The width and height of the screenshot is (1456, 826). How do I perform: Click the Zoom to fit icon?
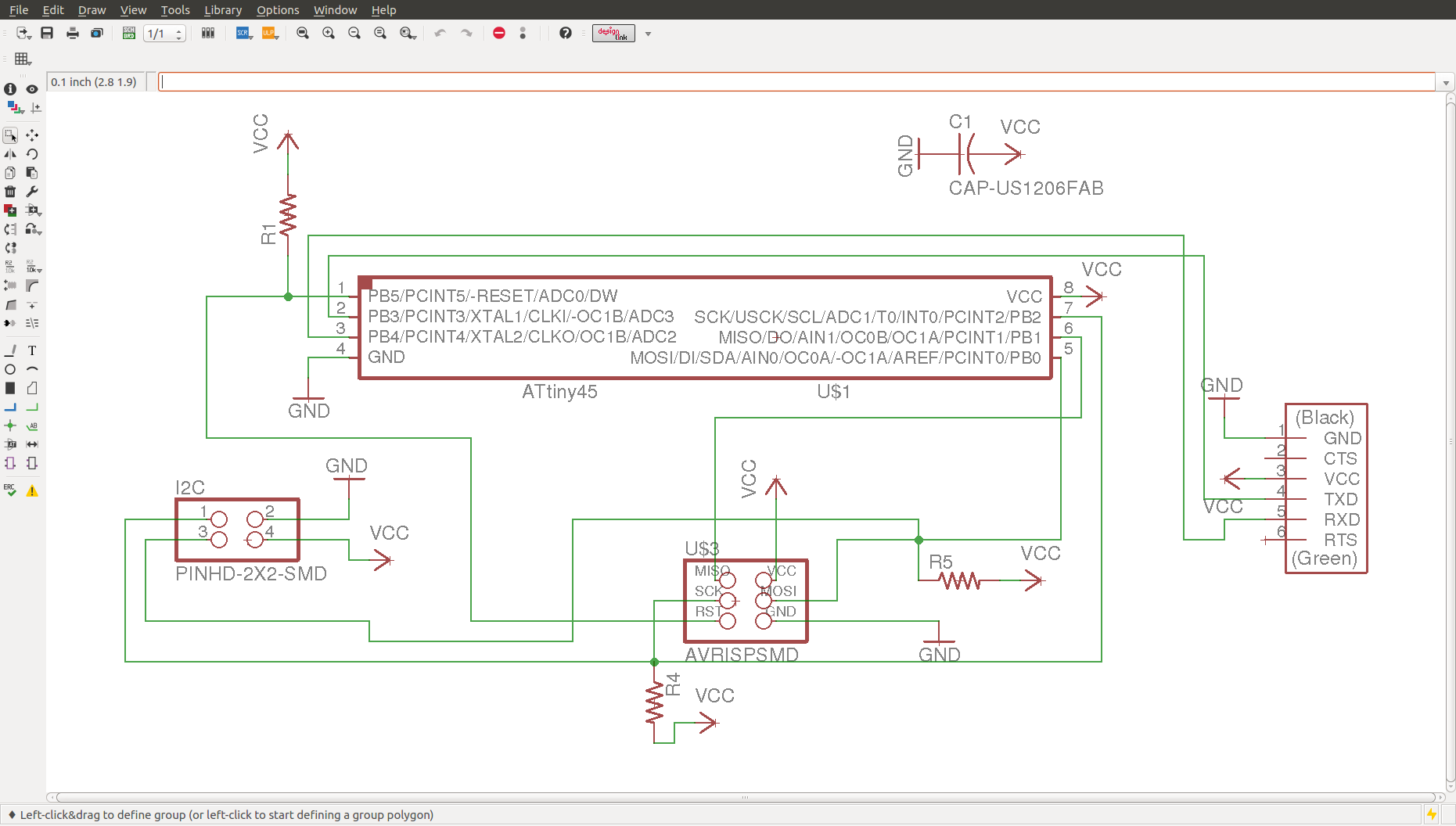303,33
